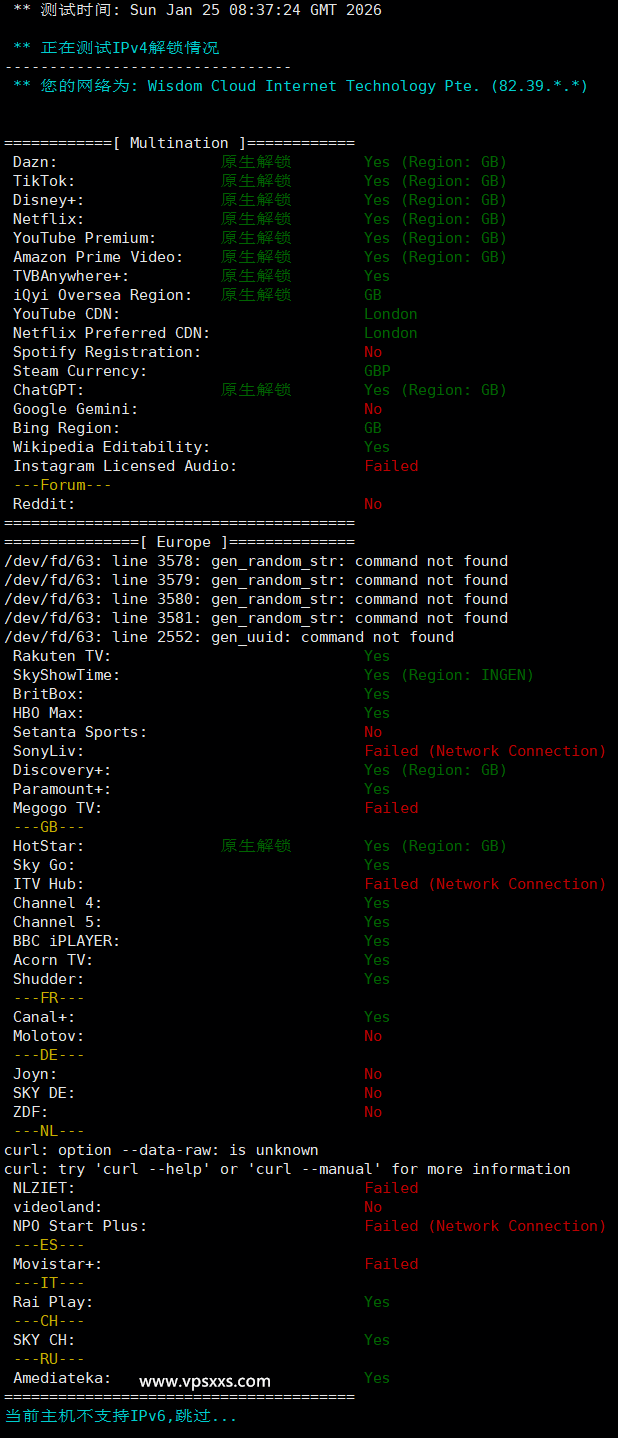Click the GBP Steam Currency value
This screenshot has width=618, height=1438.
(x=377, y=371)
